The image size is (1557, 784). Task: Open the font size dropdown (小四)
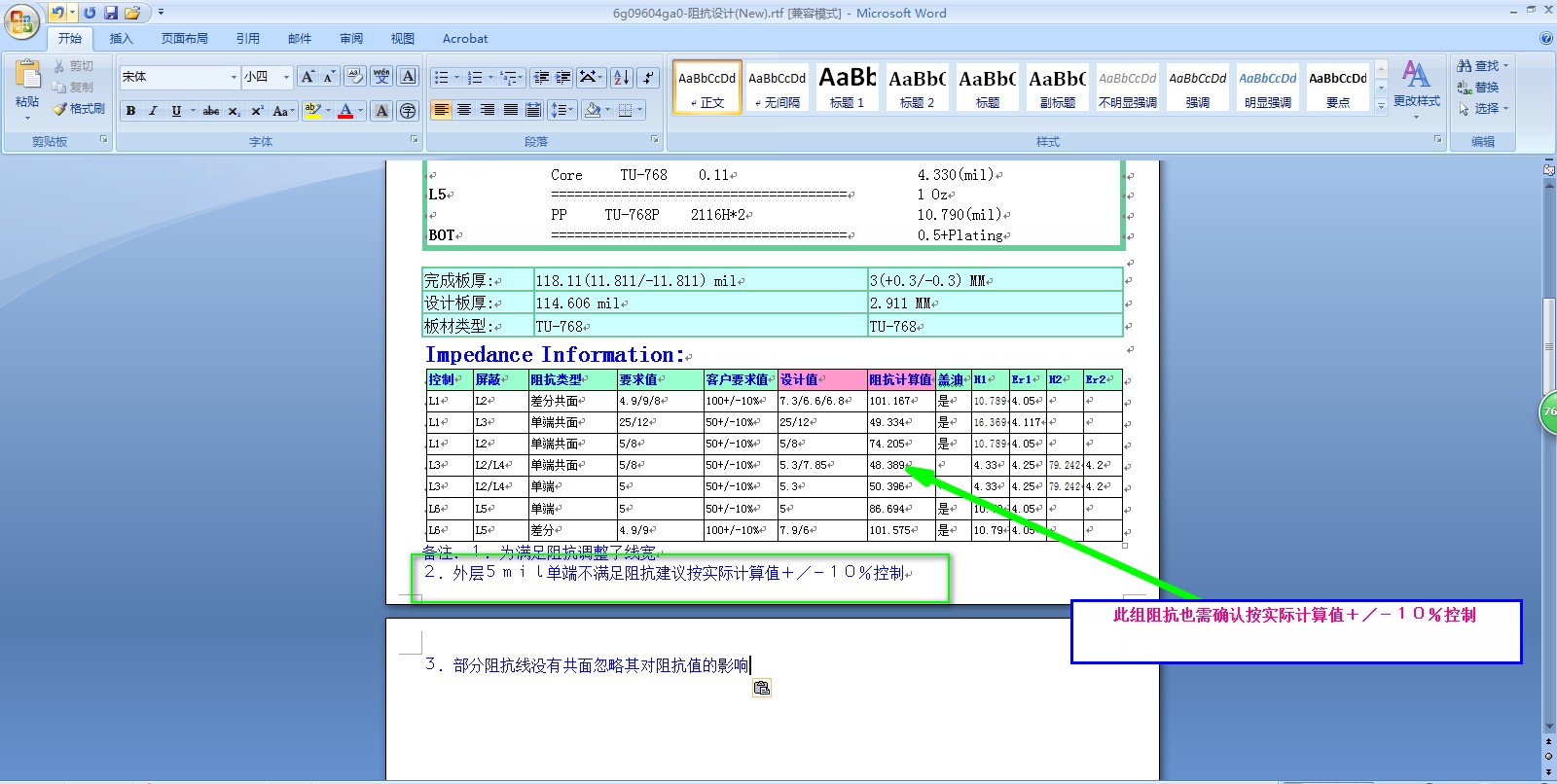tap(286, 77)
